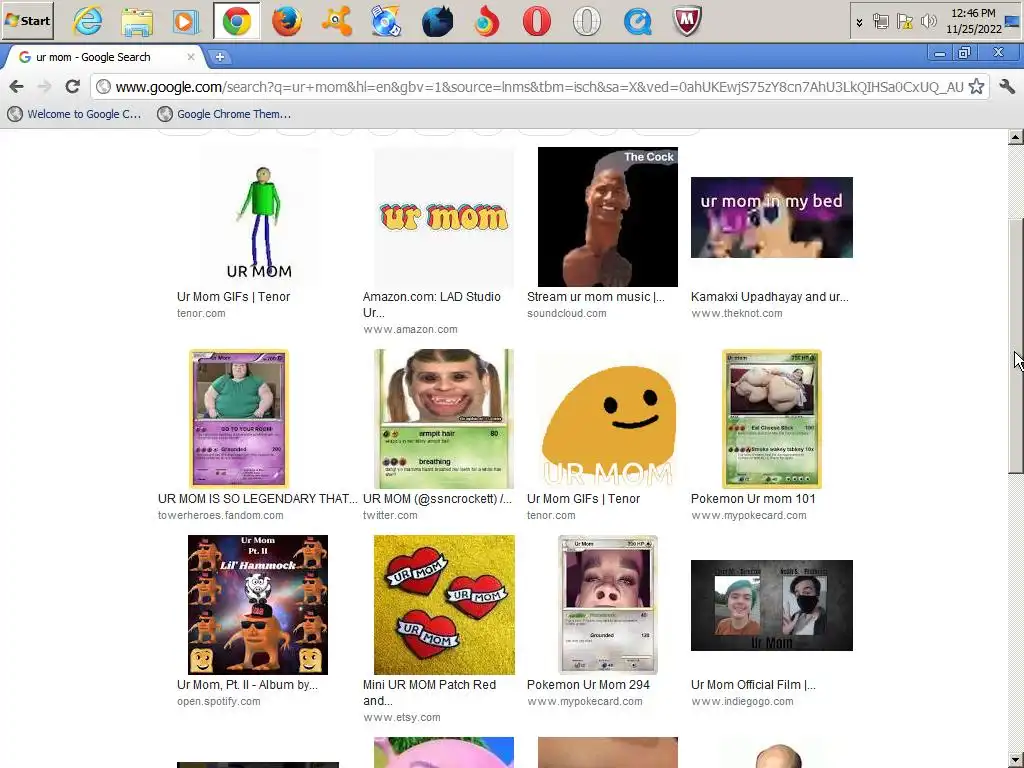Open 'Ur Mom GIFs | Tenor' link under Baldi
1024x768 pixels.
(x=233, y=296)
